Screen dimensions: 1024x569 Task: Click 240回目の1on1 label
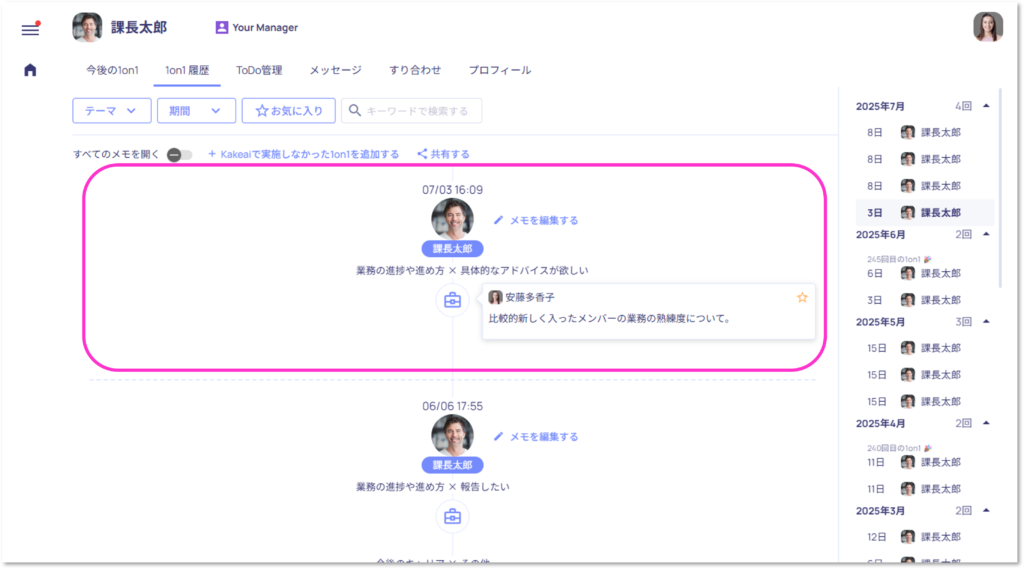coord(893,448)
